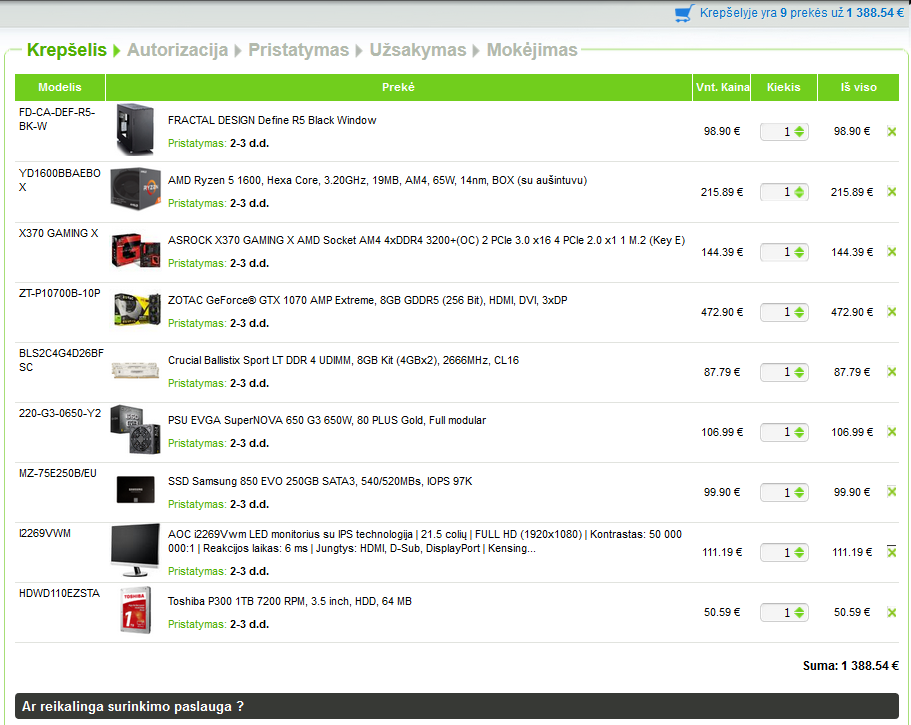
Task: Remove ASROCK X370 GAMING X from cart
Action: tap(892, 252)
